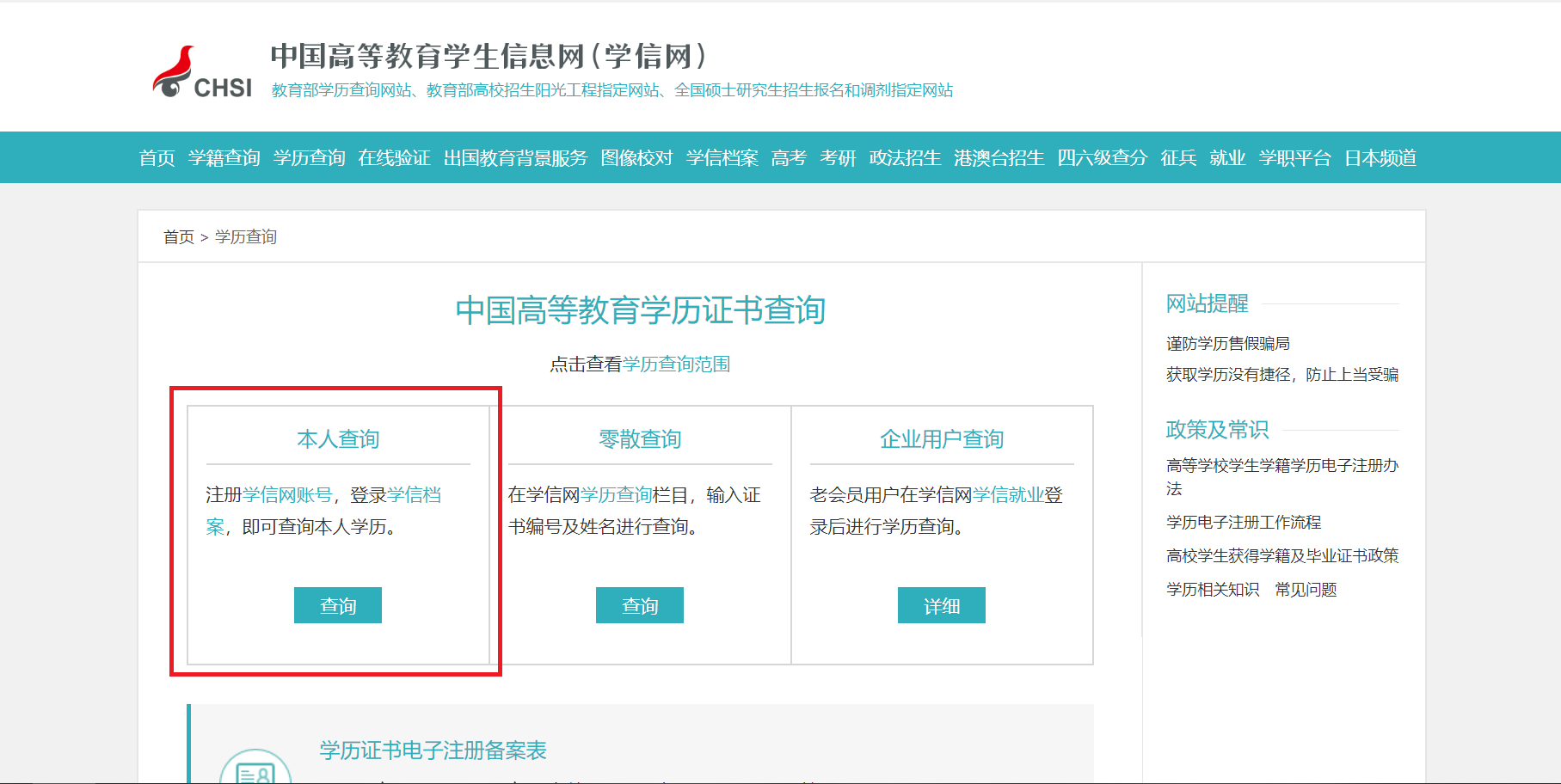Click the 学信网账号 link in 本人查询
The image size is (1561, 784).
click(x=287, y=495)
